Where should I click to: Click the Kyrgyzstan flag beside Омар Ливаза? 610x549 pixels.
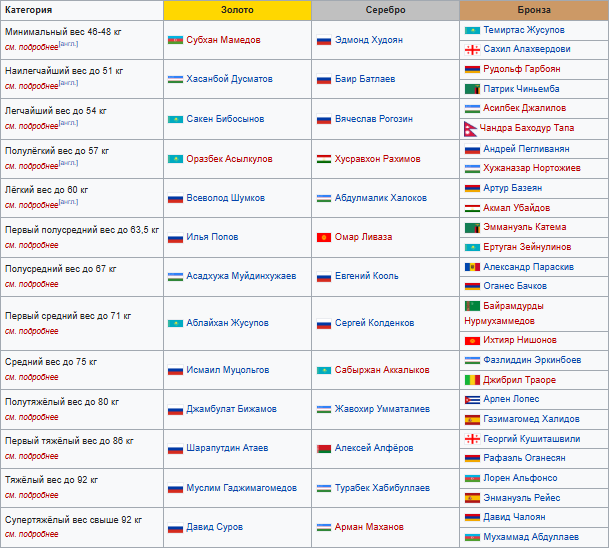(324, 238)
